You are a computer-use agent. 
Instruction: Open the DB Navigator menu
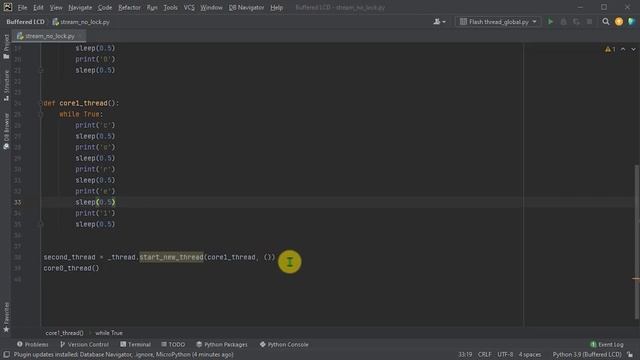tap(246, 7)
